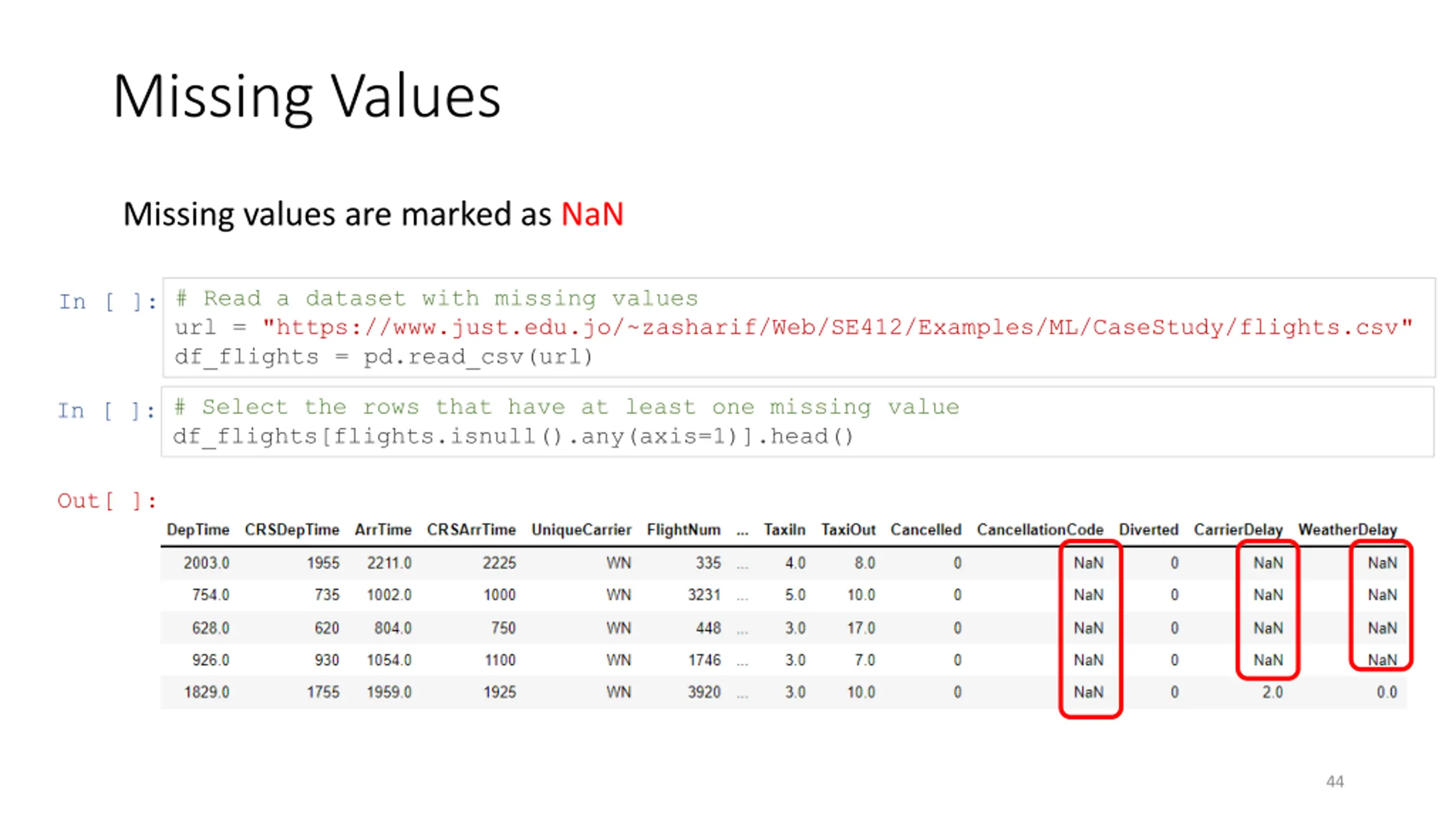The height and width of the screenshot is (819, 1456).
Task: Click the CarrierDelay column header
Action: click(x=1238, y=530)
